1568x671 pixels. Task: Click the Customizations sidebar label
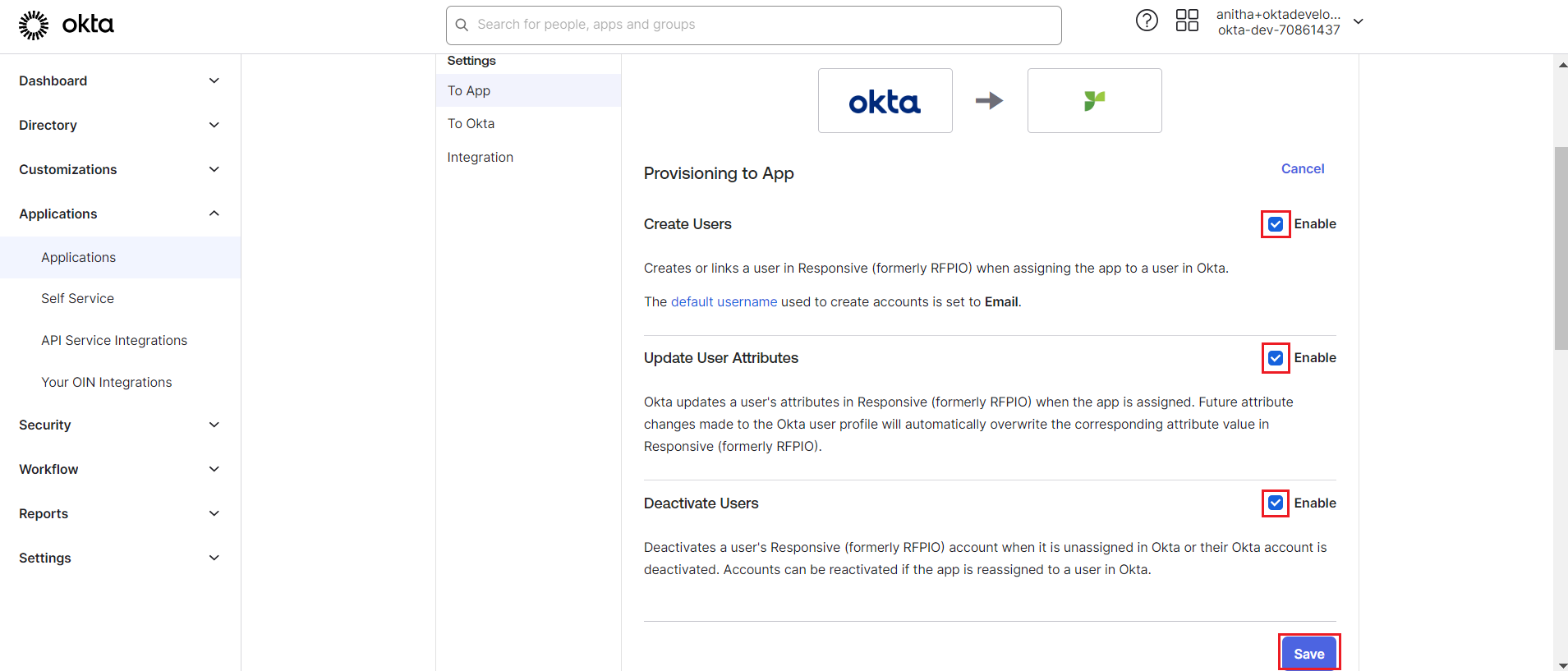(x=68, y=169)
